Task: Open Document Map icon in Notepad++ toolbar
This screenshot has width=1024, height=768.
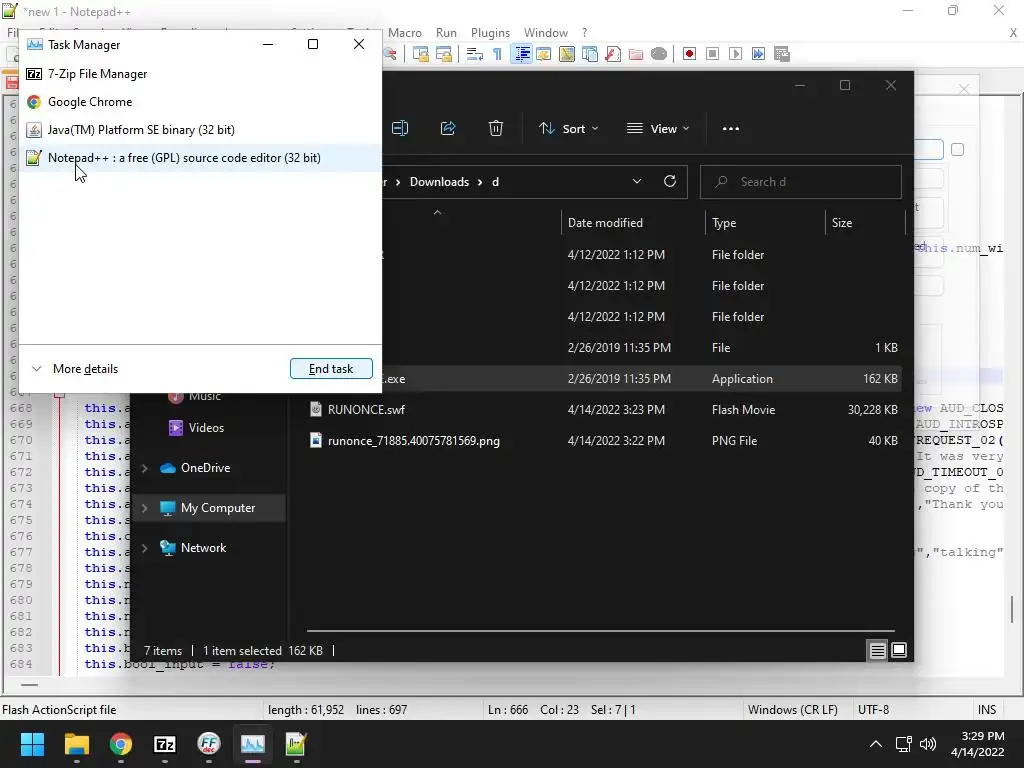Action: click(566, 54)
